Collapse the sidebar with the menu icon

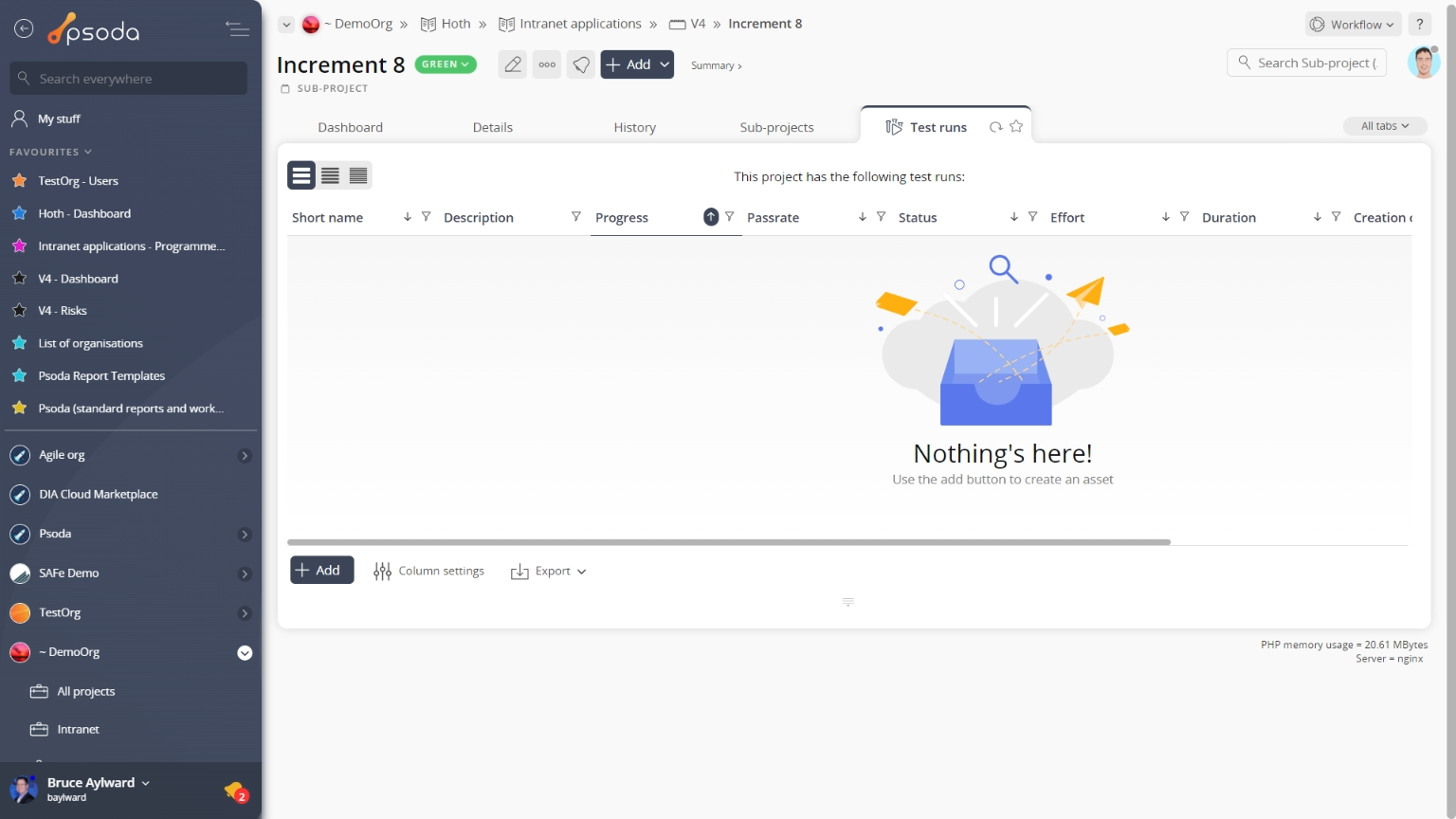[x=237, y=29]
